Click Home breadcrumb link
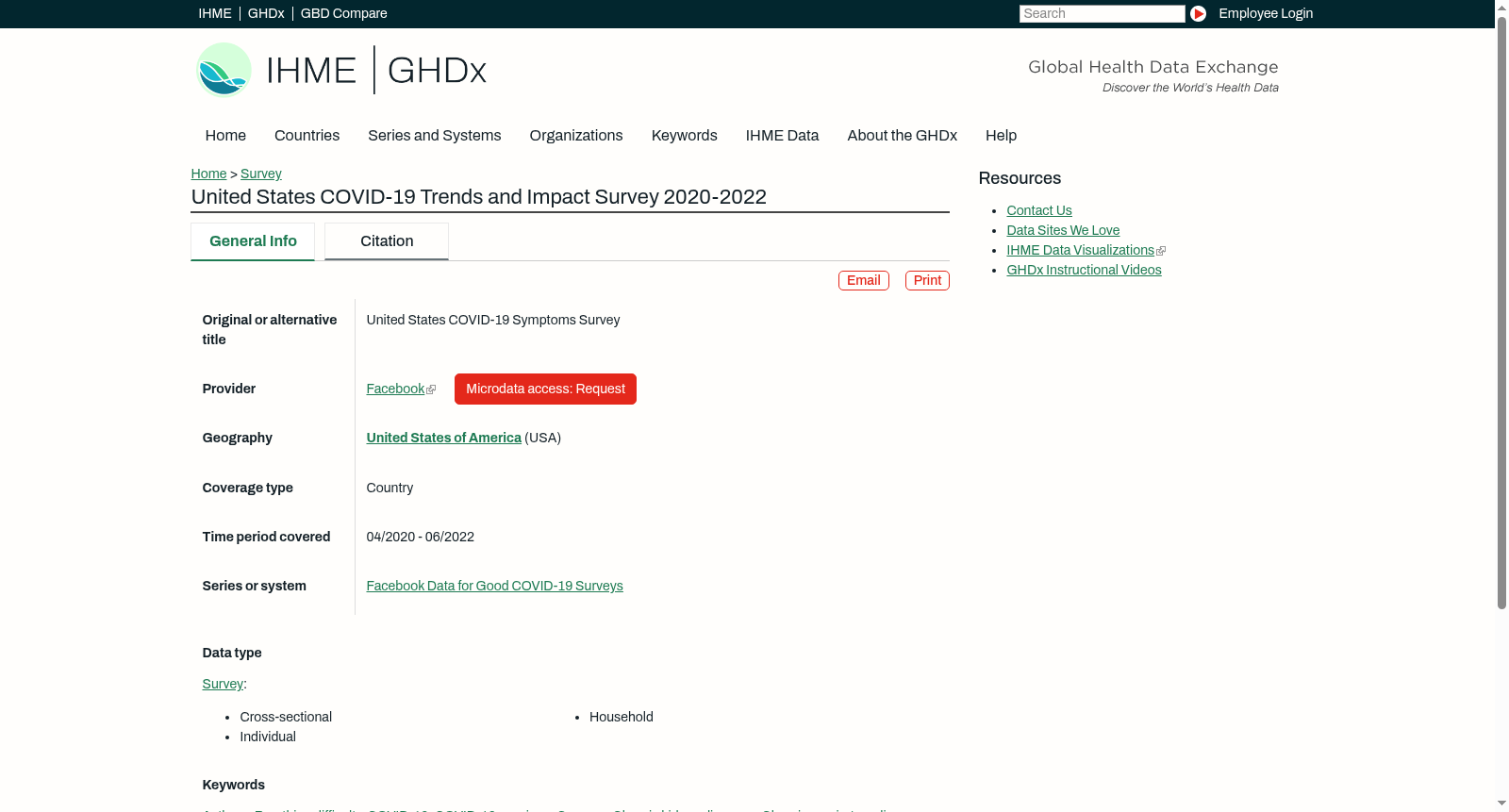The height and width of the screenshot is (812, 1509). coord(208,174)
